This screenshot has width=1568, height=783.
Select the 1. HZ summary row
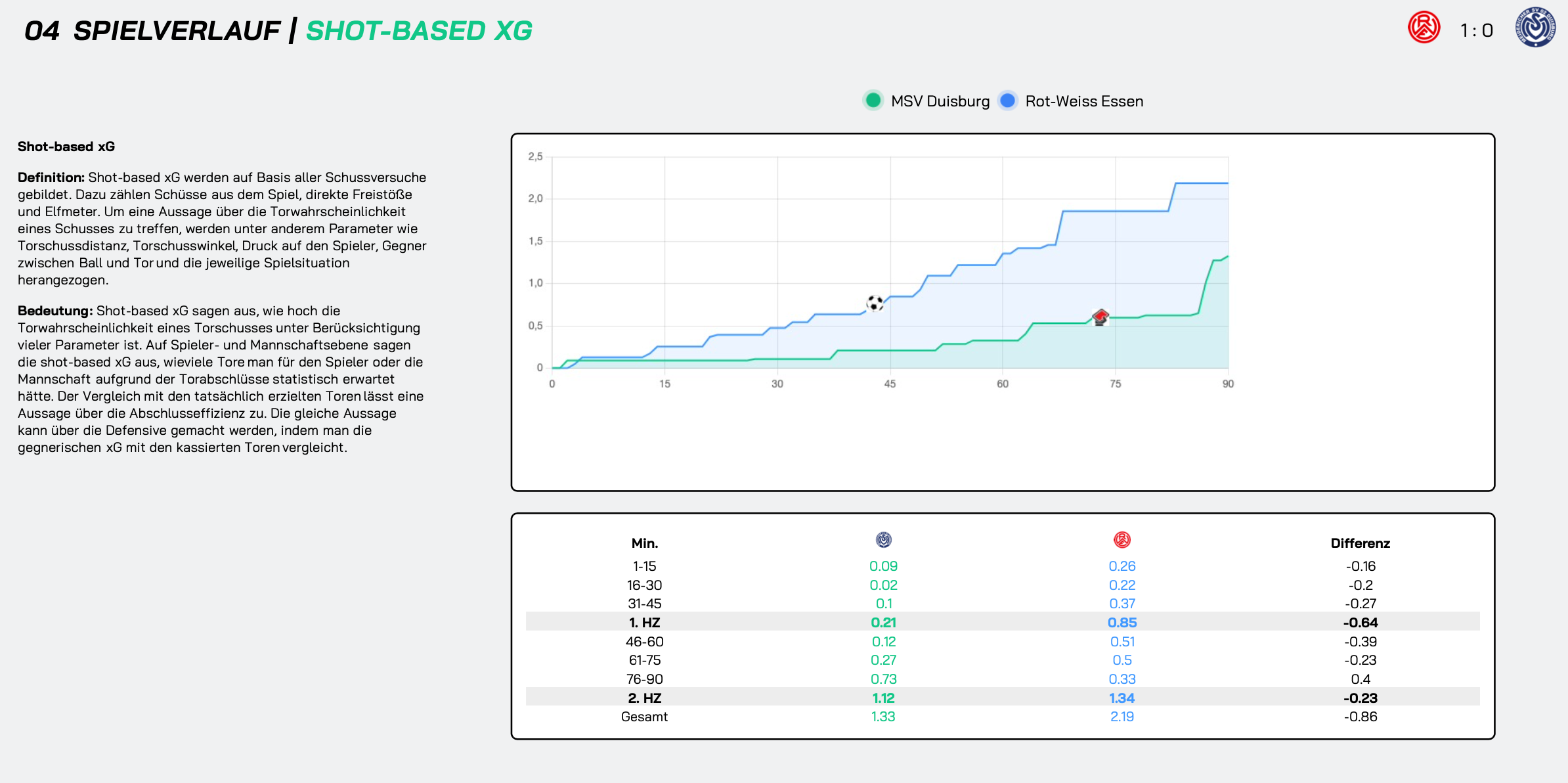point(644,622)
